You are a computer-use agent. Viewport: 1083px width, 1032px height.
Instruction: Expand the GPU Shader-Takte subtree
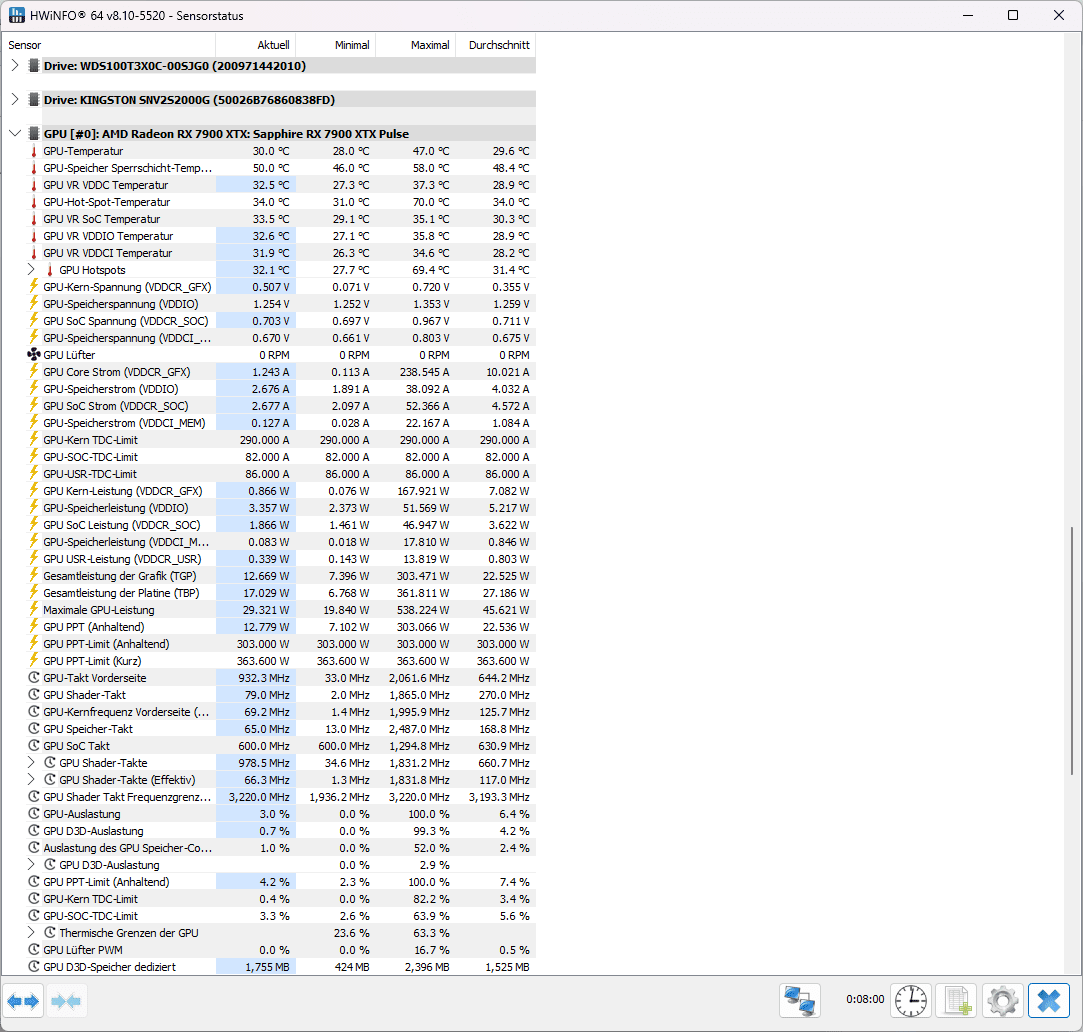(31, 763)
